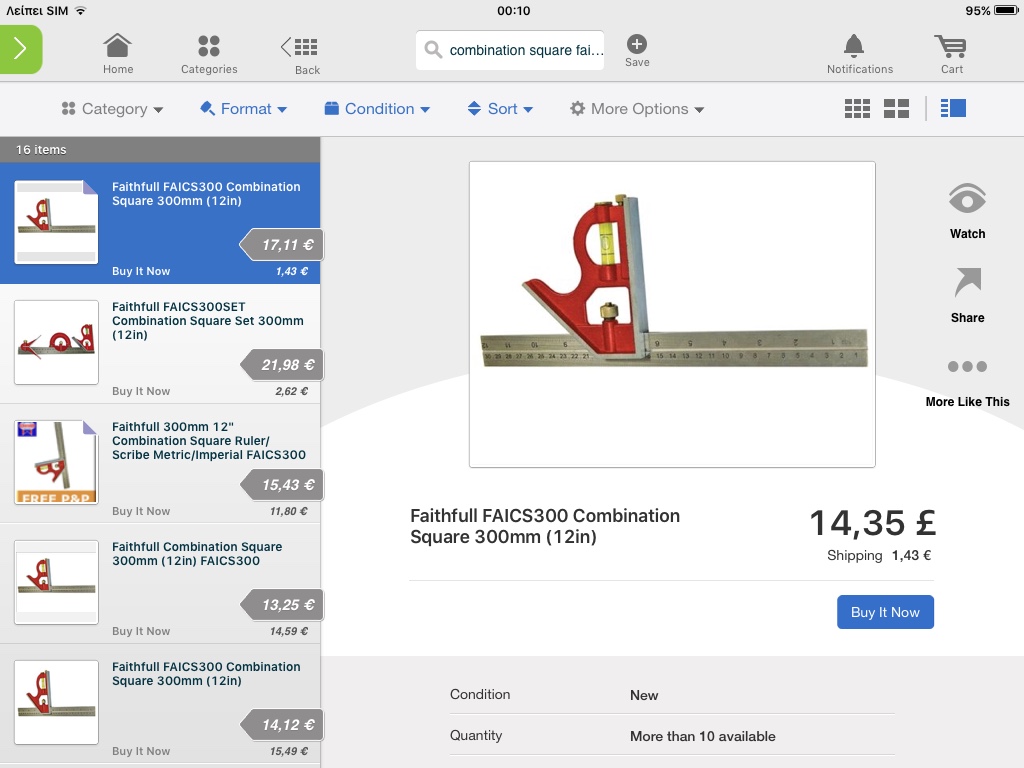Tap the Back grid icon
The image size is (1024, 768).
pos(300,54)
